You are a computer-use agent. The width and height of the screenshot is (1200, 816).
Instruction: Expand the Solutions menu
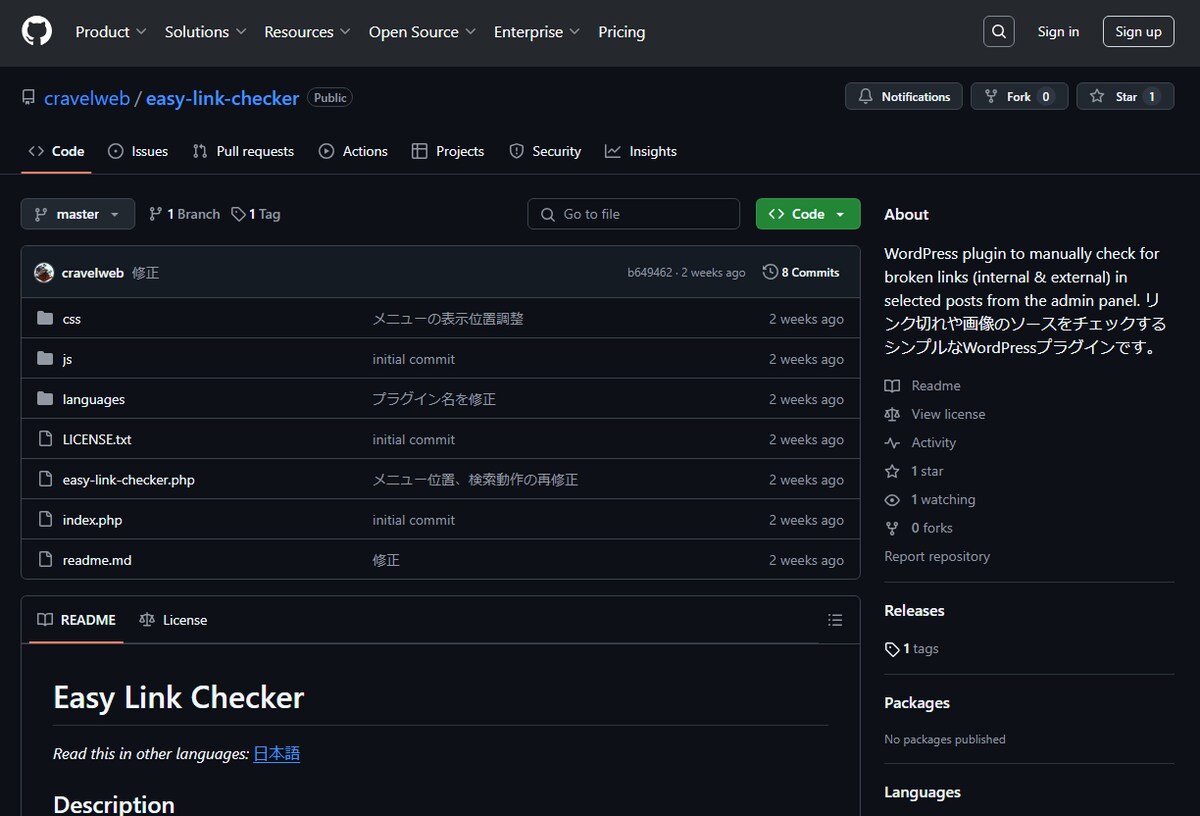[205, 32]
